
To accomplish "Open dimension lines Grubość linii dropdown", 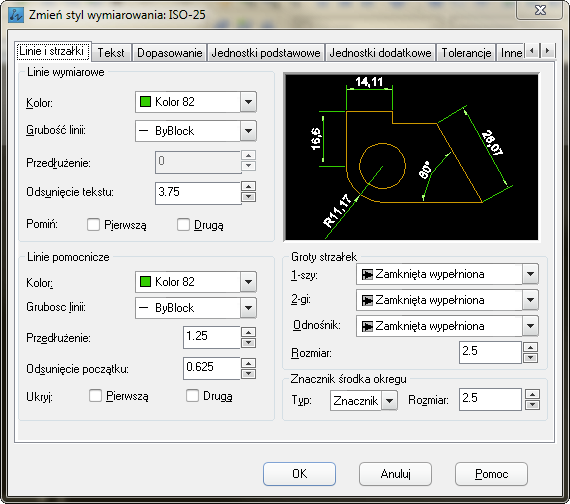I will tap(248, 131).
